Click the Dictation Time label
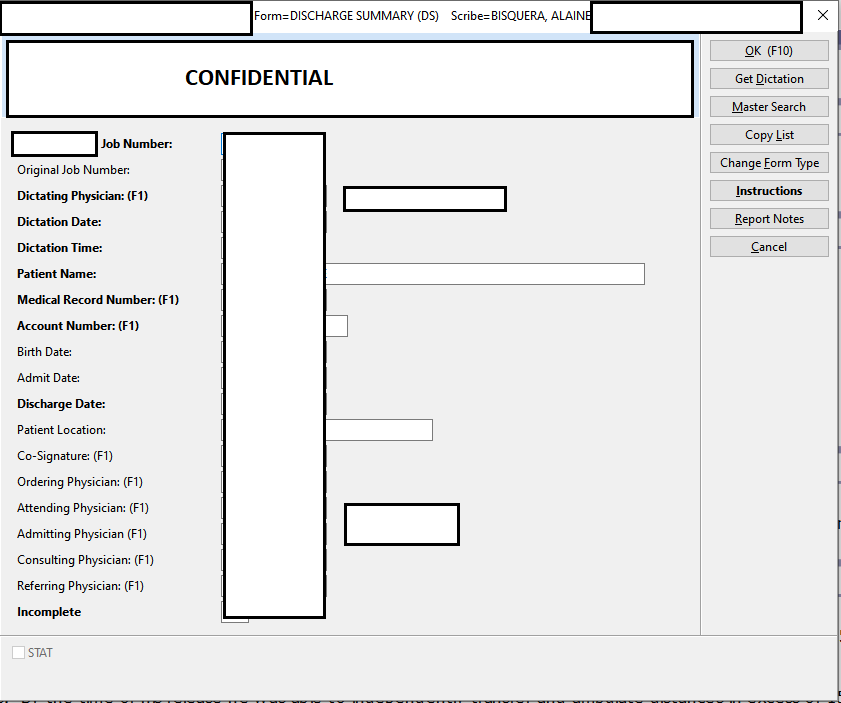841x703 pixels. click(60, 248)
